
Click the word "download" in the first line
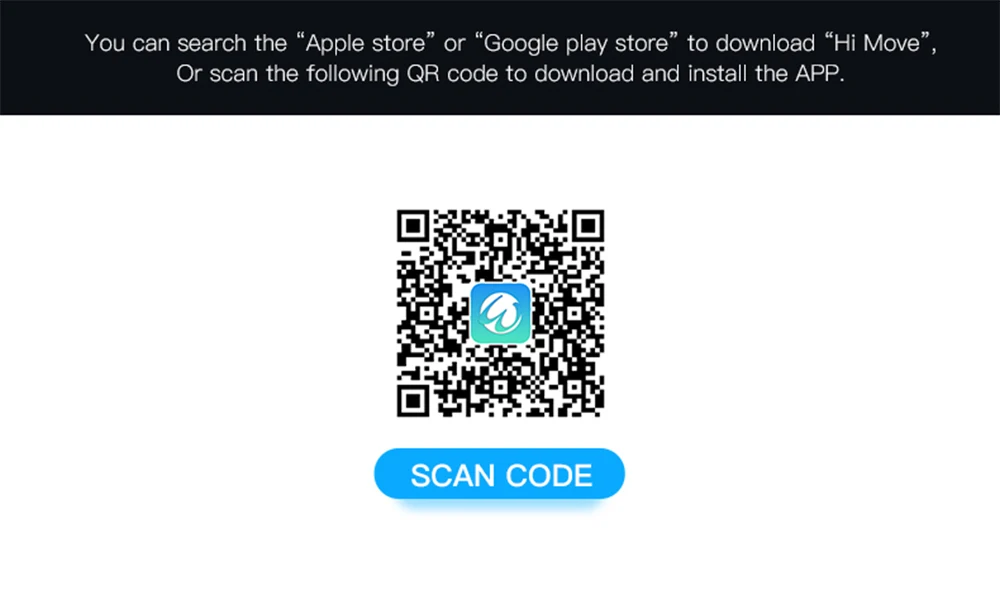click(x=765, y=43)
